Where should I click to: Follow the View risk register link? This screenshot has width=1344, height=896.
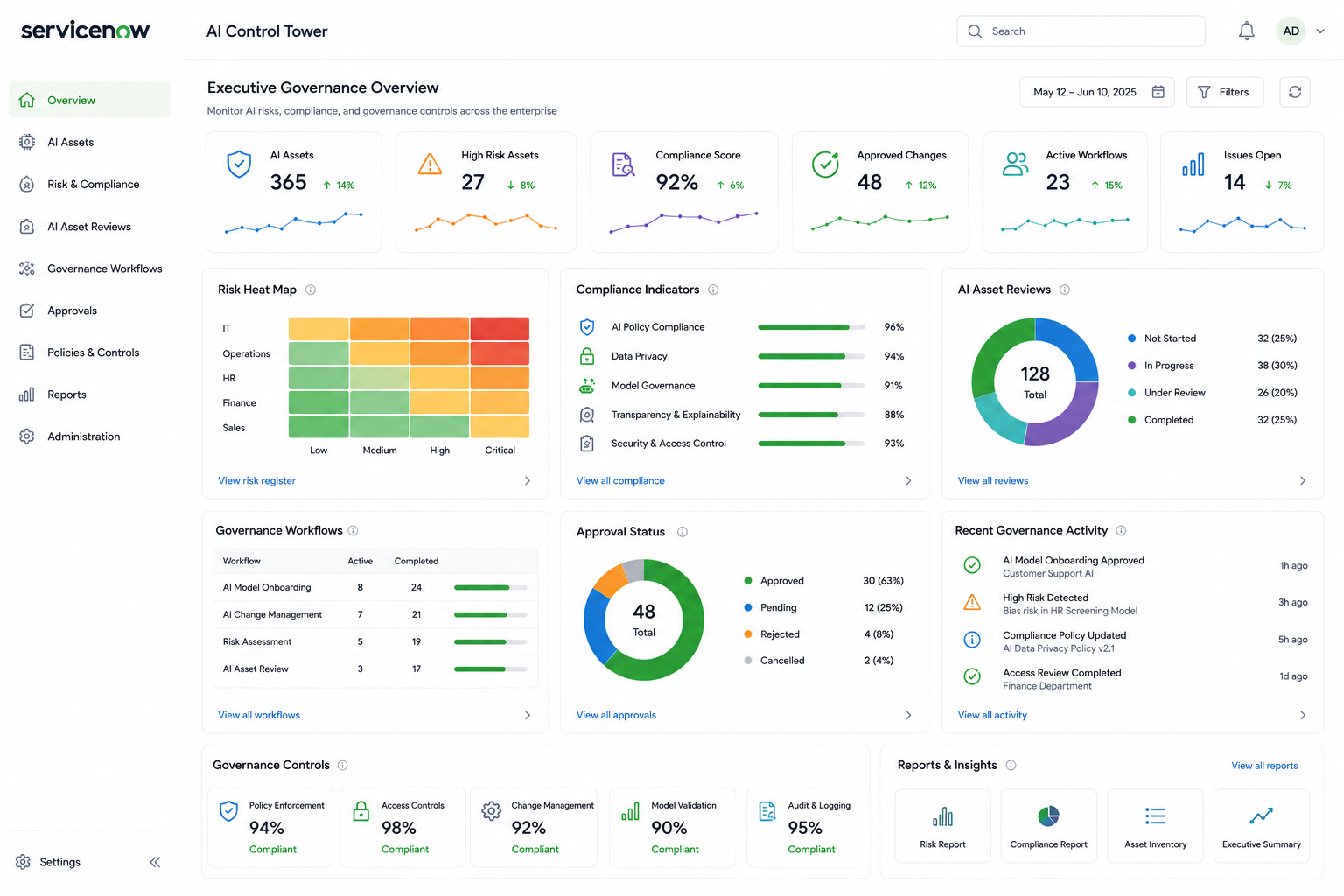(256, 481)
